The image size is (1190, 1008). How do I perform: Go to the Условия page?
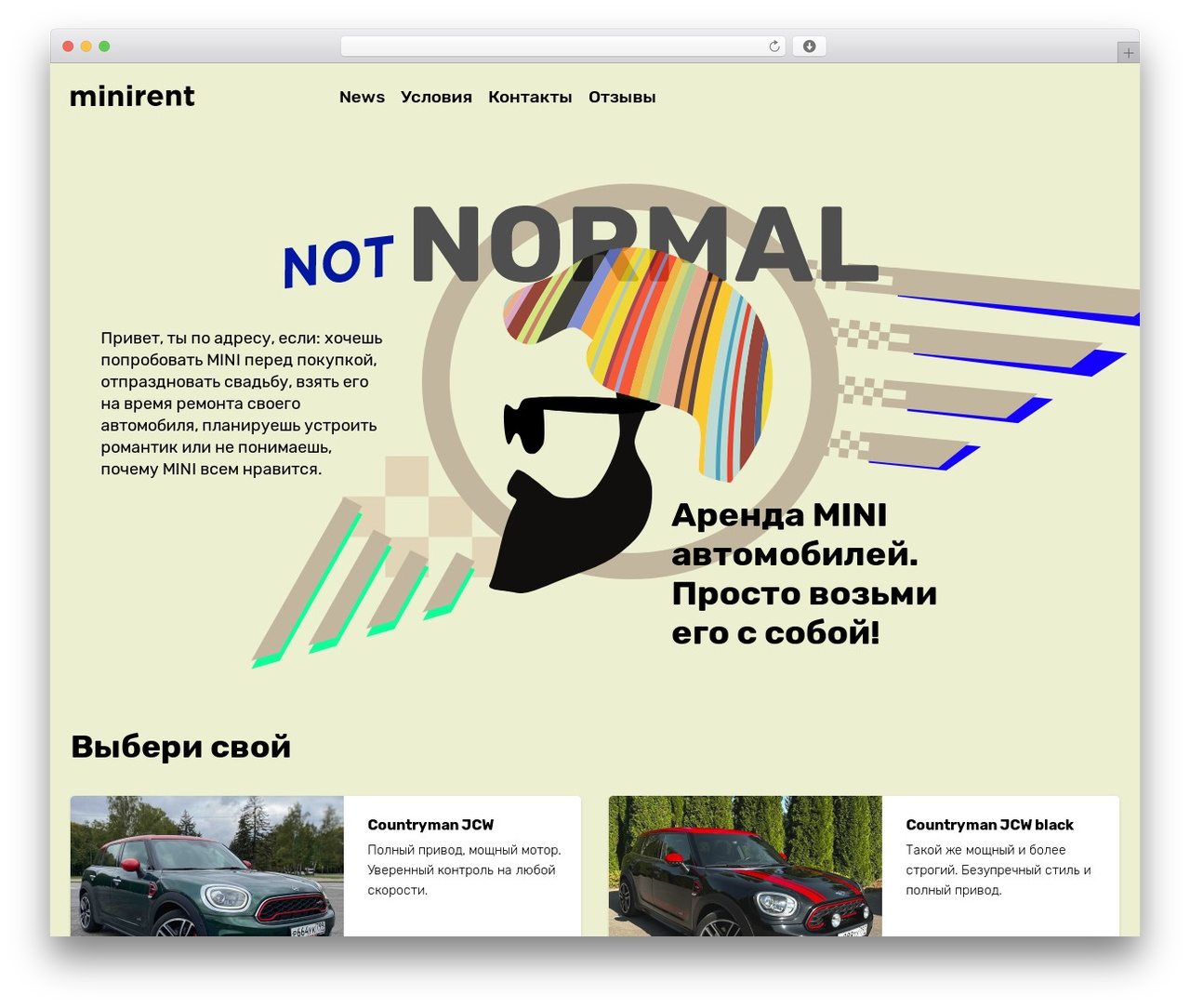(x=436, y=97)
